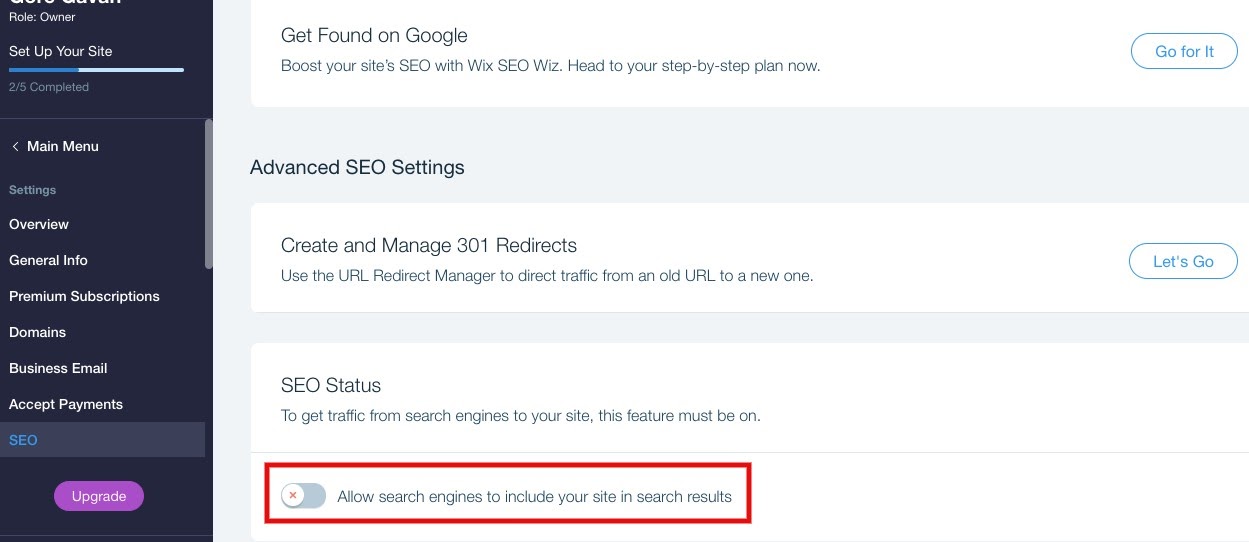Screen dimensions: 1249x542
Task: Select General Info in the sidebar
Action: [48, 260]
